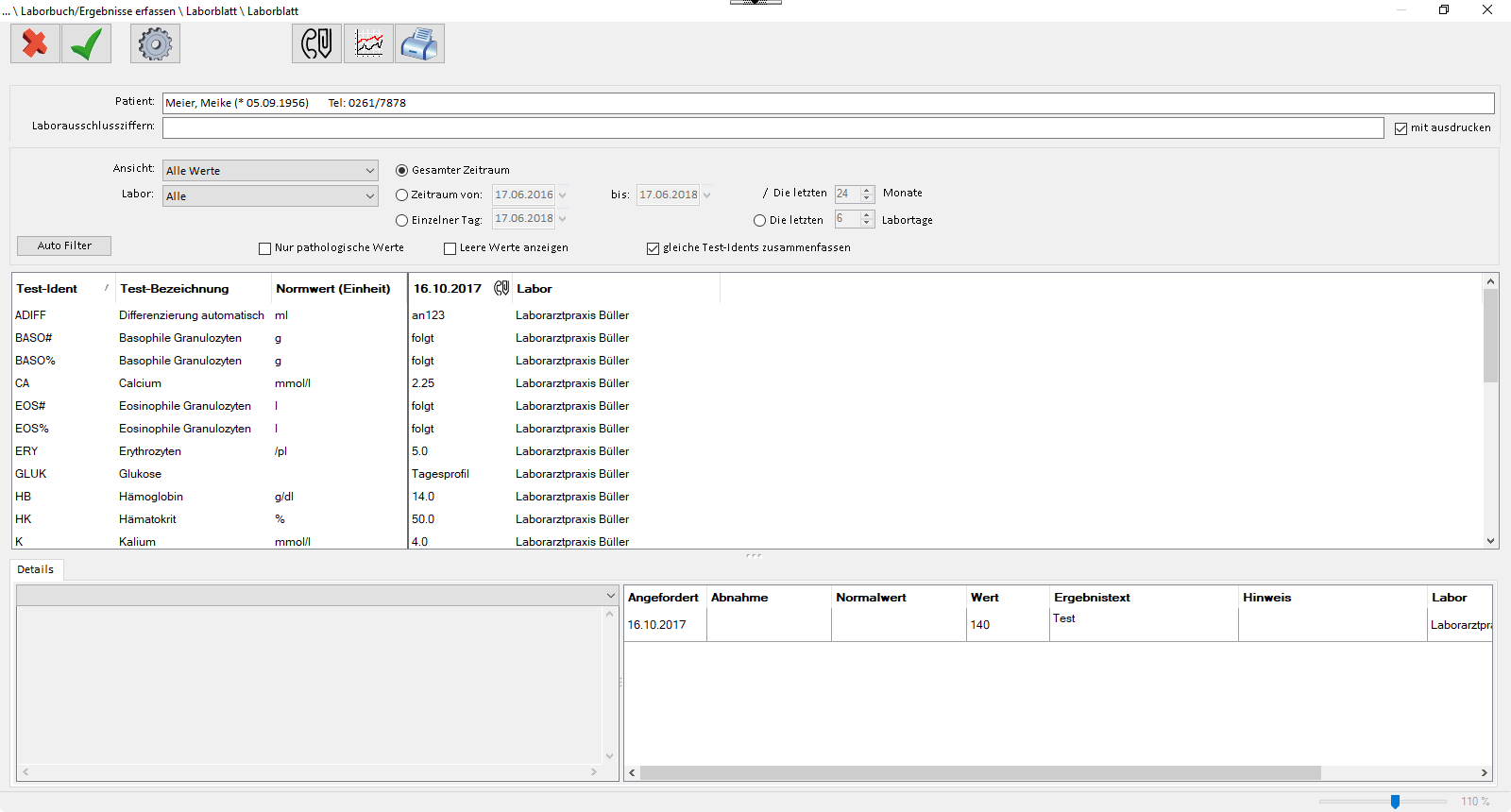Click the paperclip attachment toolbar icon
This screenshot has height=812, width=1511.
coord(316,43)
